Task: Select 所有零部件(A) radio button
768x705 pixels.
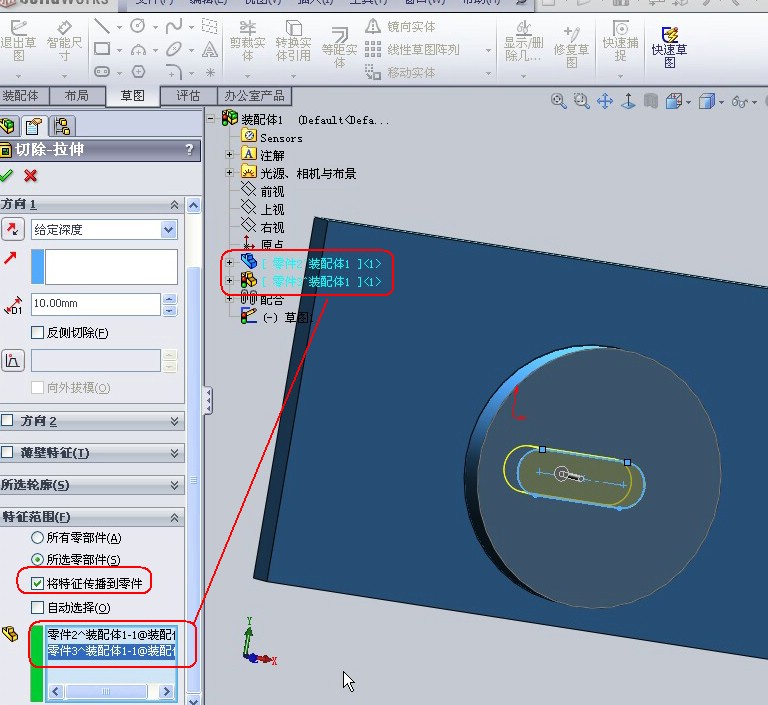Action: [x=37, y=537]
